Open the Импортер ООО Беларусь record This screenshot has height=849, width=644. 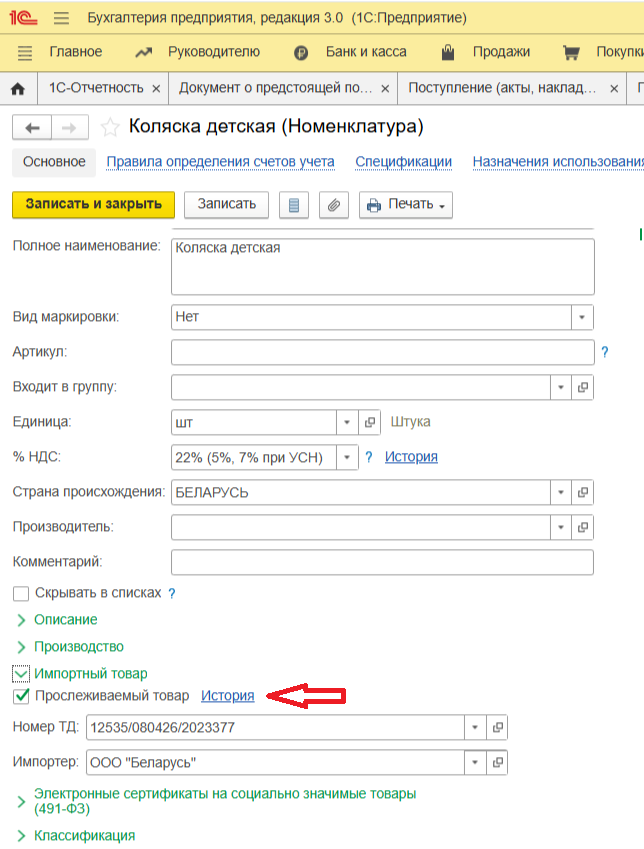pos(497,762)
